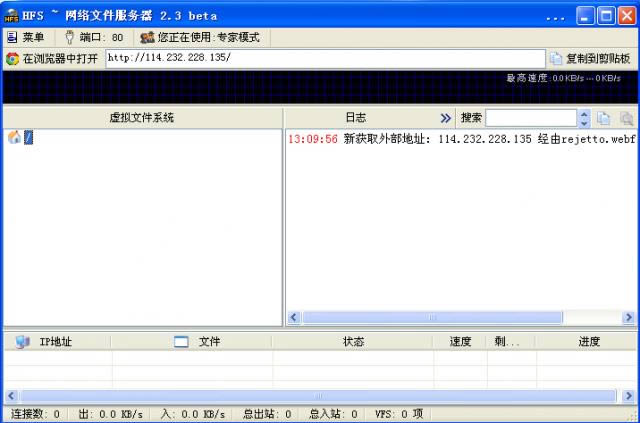Click the HFS title bar app icon
Viewport: 640px width, 423px height.
[x=11, y=16]
